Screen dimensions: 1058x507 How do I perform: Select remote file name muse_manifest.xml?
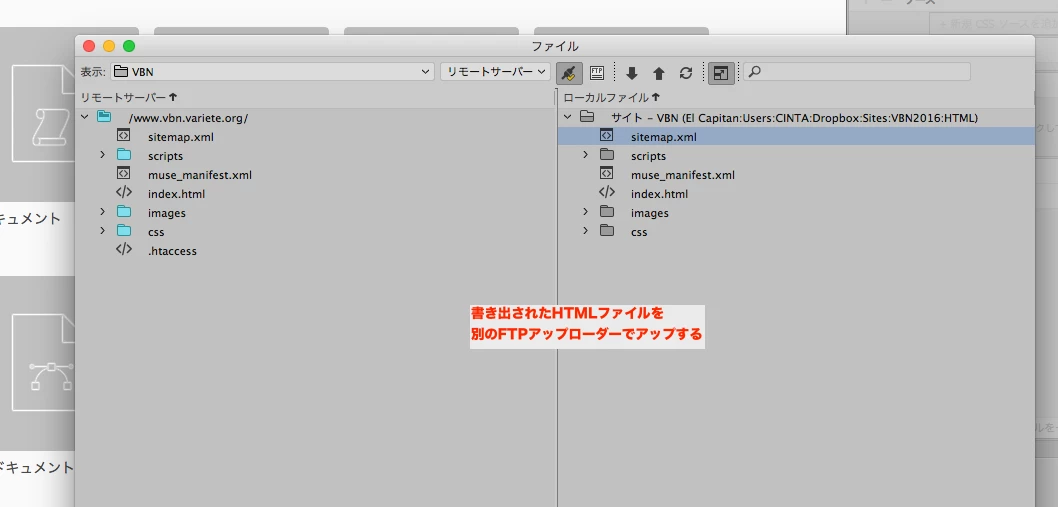(200, 175)
